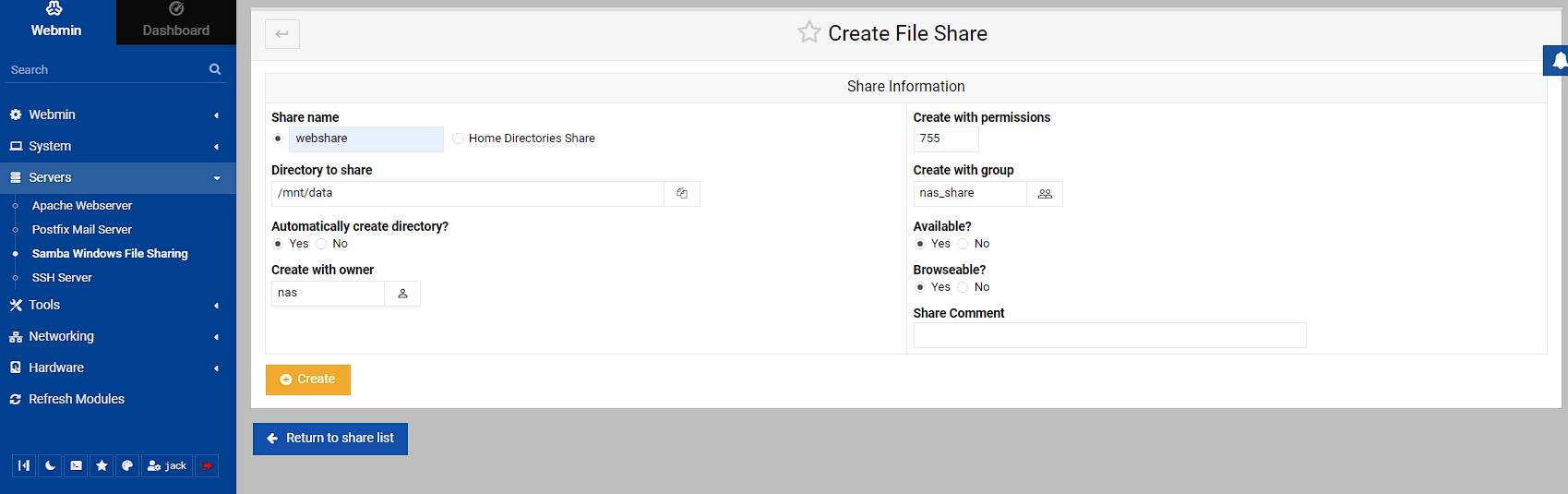Set Available to No

(x=963, y=244)
